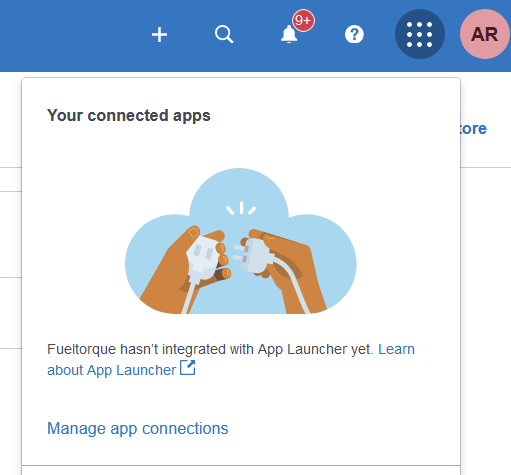This screenshot has width=511, height=475.
Task: Open Manage app connections link
Action: (x=138, y=428)
